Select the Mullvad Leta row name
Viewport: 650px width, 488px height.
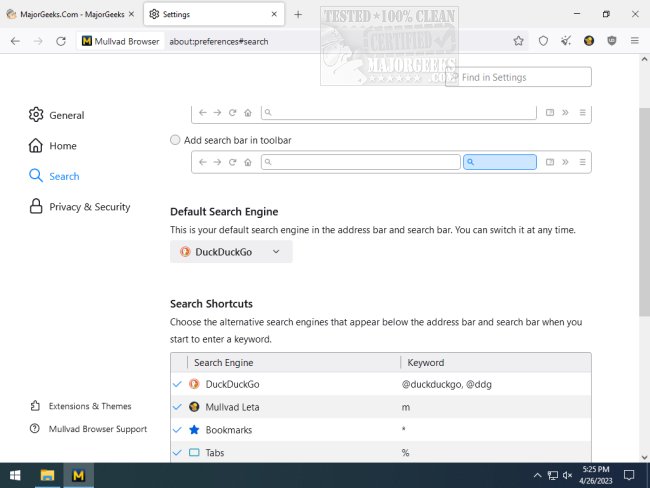click(232, 407)
